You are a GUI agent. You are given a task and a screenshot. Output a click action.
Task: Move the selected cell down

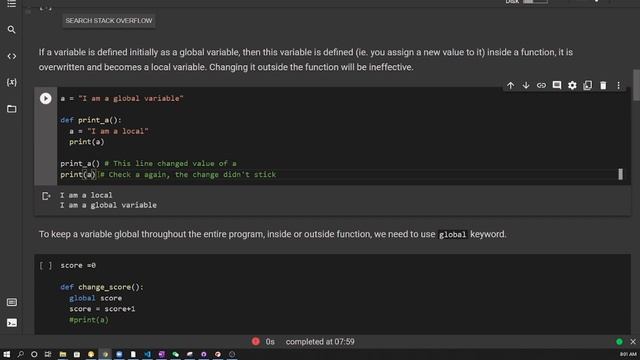[526, 85]
